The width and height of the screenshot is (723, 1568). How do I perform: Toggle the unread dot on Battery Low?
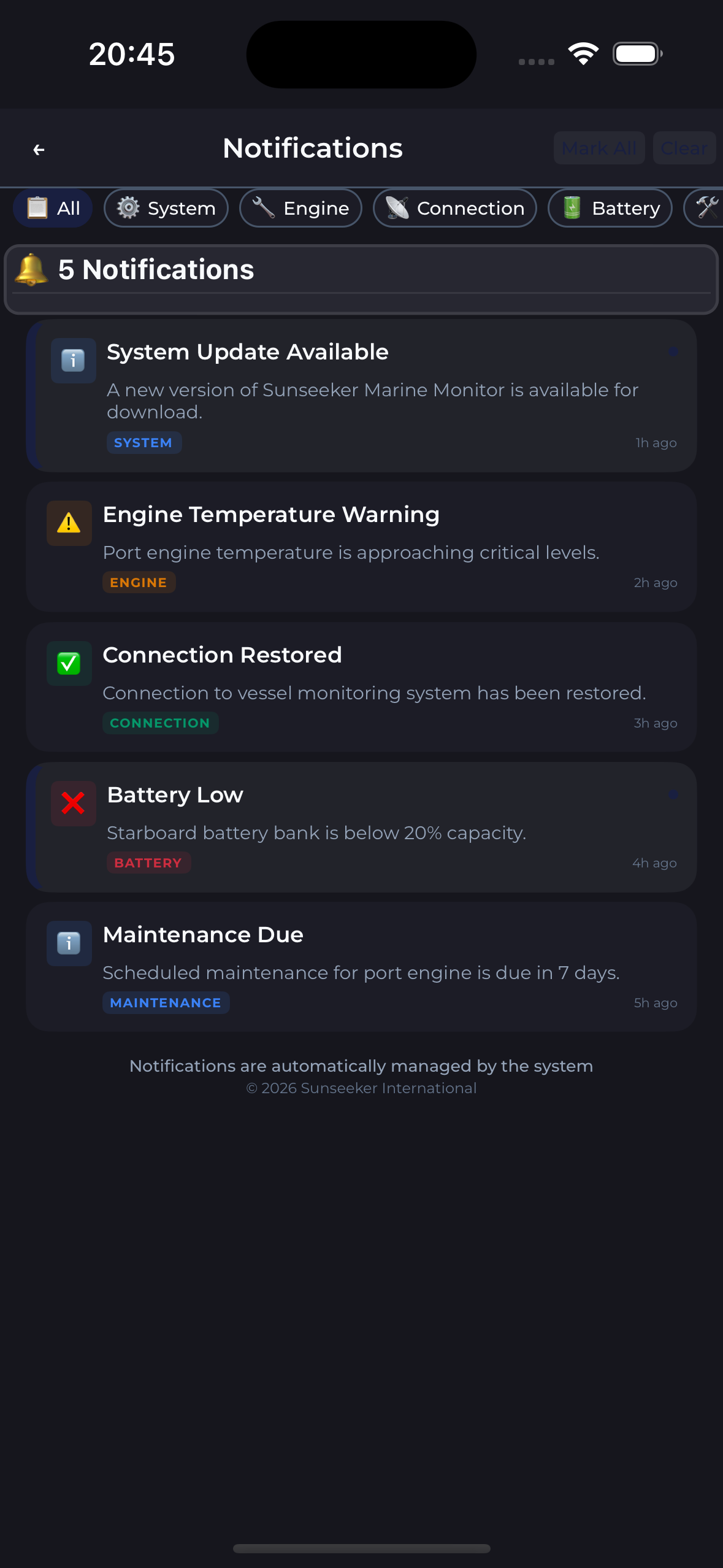673,794
